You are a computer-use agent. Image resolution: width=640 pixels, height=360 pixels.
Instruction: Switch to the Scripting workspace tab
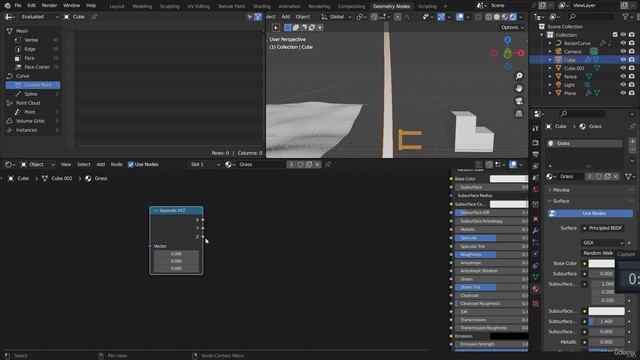tap(427, 6)
